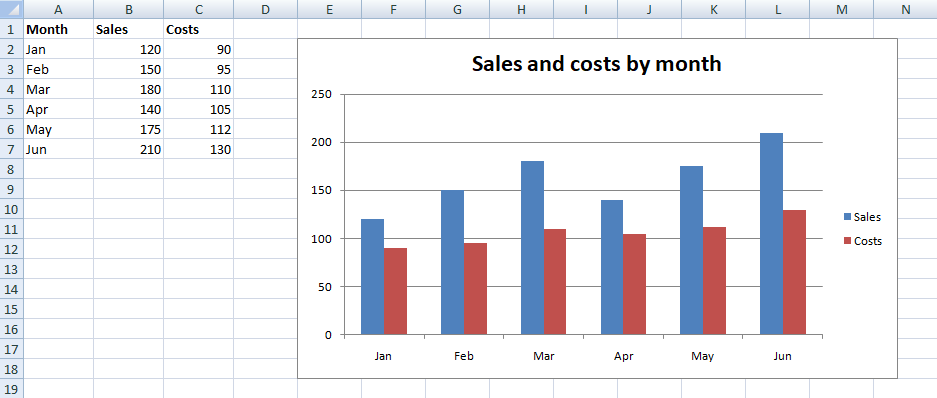Select the red Costs bar for Mar

pyautogui.click(x=555, y=281)
